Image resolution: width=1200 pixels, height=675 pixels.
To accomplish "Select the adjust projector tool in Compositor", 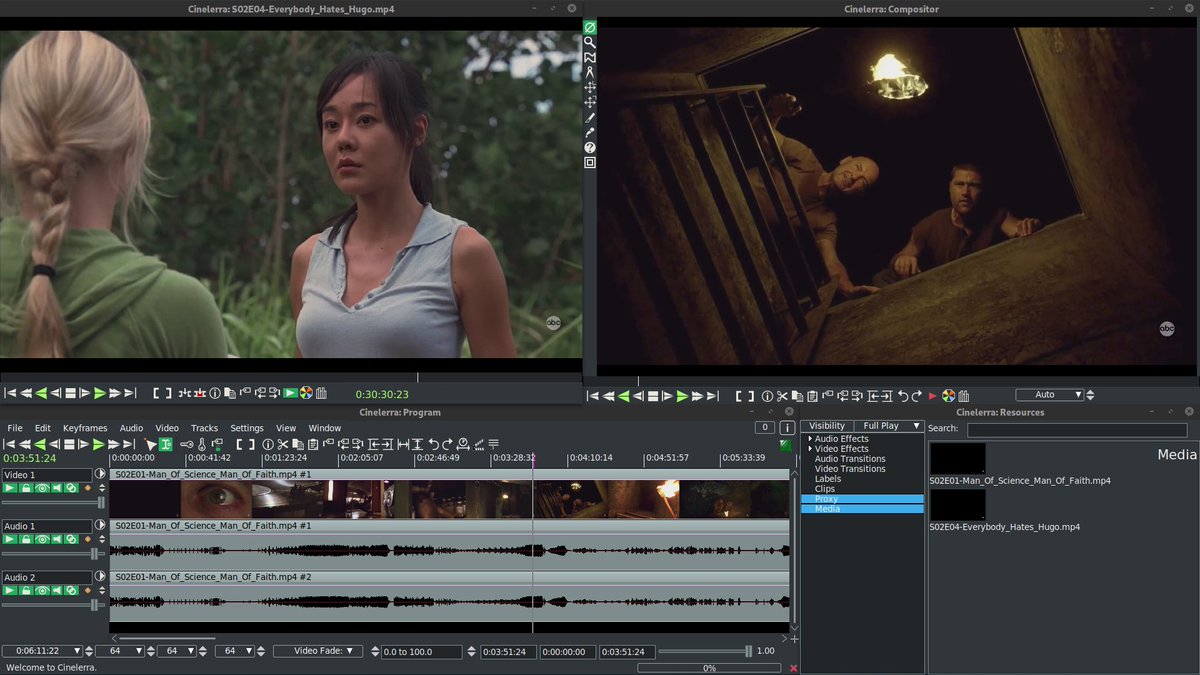I will click(590, 102).
